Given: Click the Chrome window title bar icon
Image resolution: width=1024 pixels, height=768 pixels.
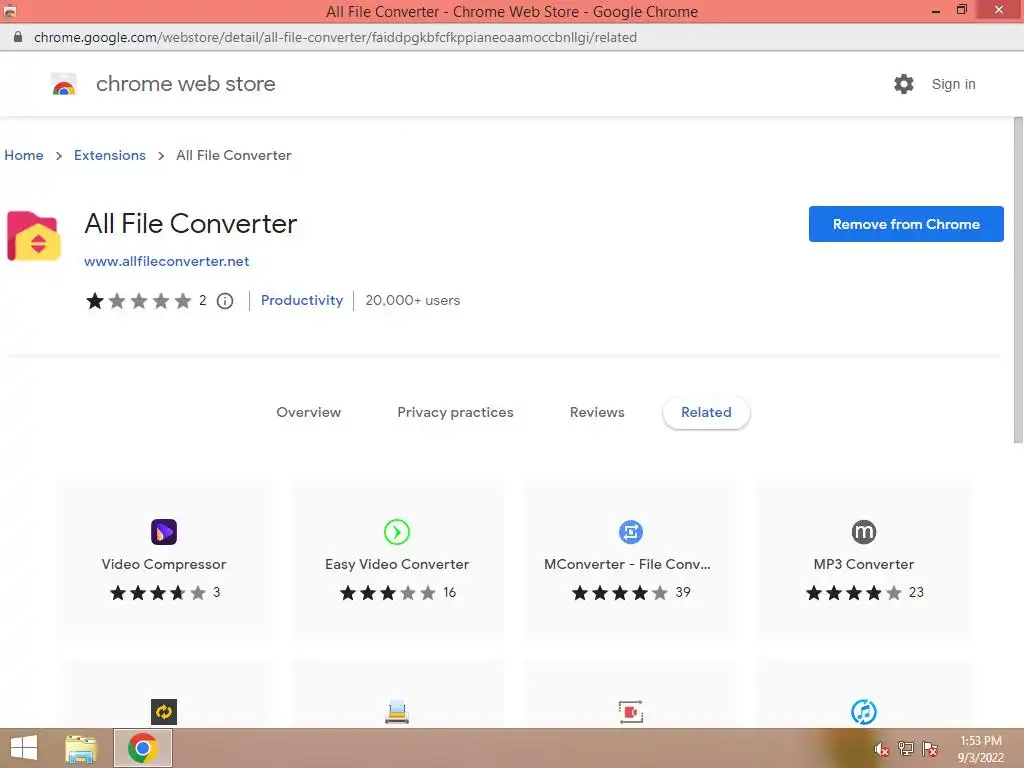Looking at the screenshot, I should (10, 11).
